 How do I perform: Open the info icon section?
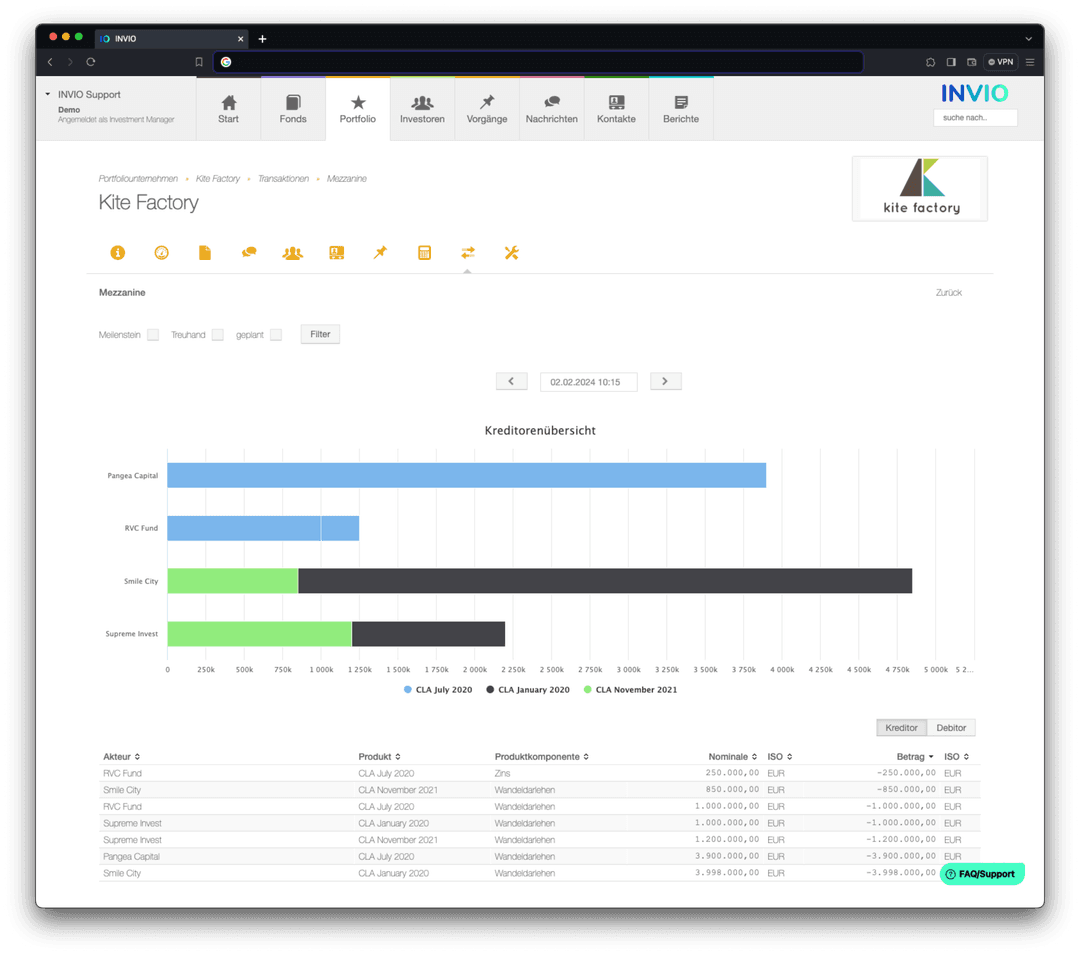click(118, 253)
